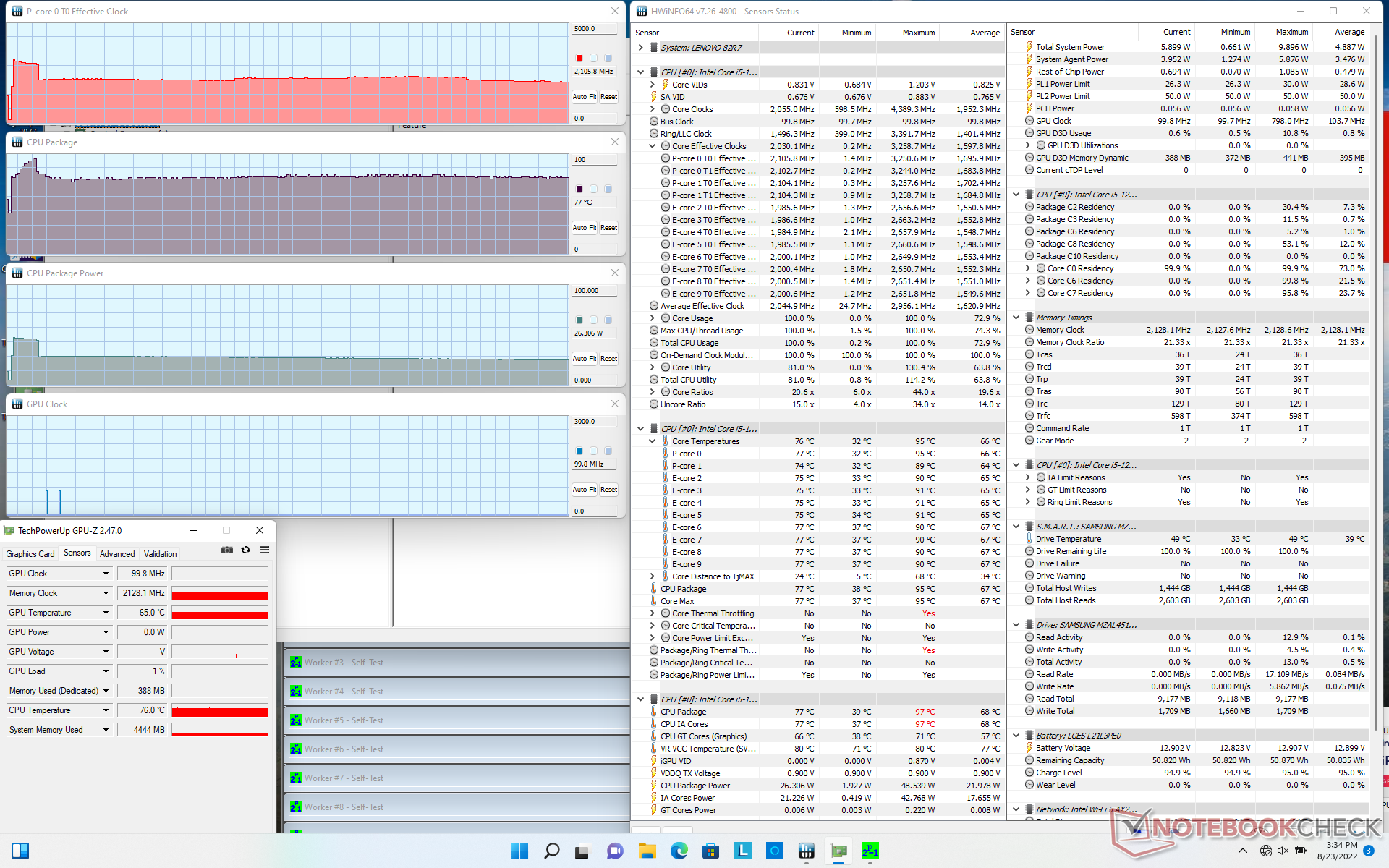Screen dimensions: 1389x868
Task: Collapse the Core Effective Clocks tree
Action: coord(653,146)
